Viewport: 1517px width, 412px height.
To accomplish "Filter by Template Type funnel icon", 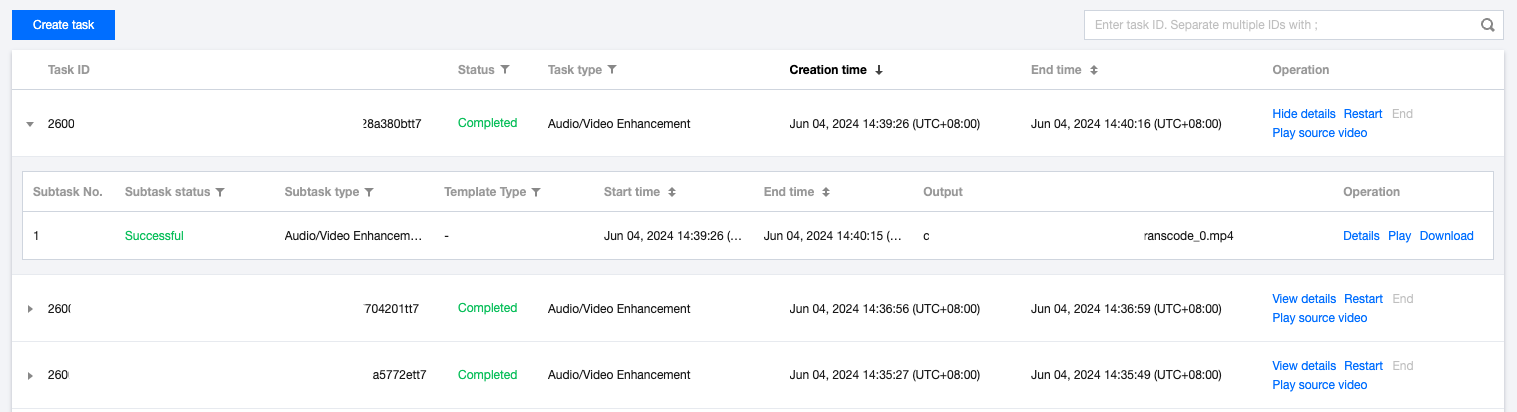I will (x=536, y=192).
